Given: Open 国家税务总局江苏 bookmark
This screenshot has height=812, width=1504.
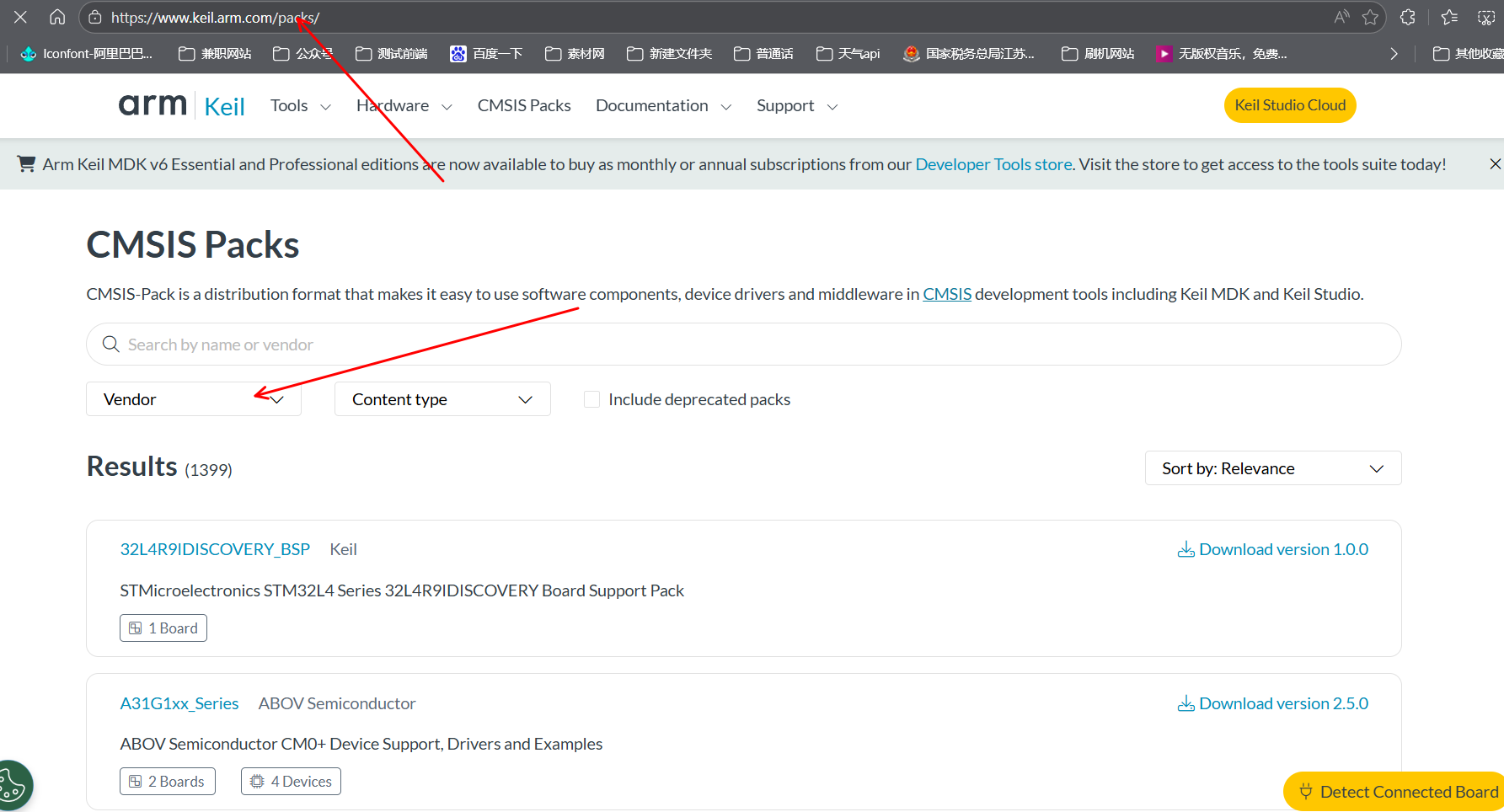Looking at the screenshot, I should point(969,54).
